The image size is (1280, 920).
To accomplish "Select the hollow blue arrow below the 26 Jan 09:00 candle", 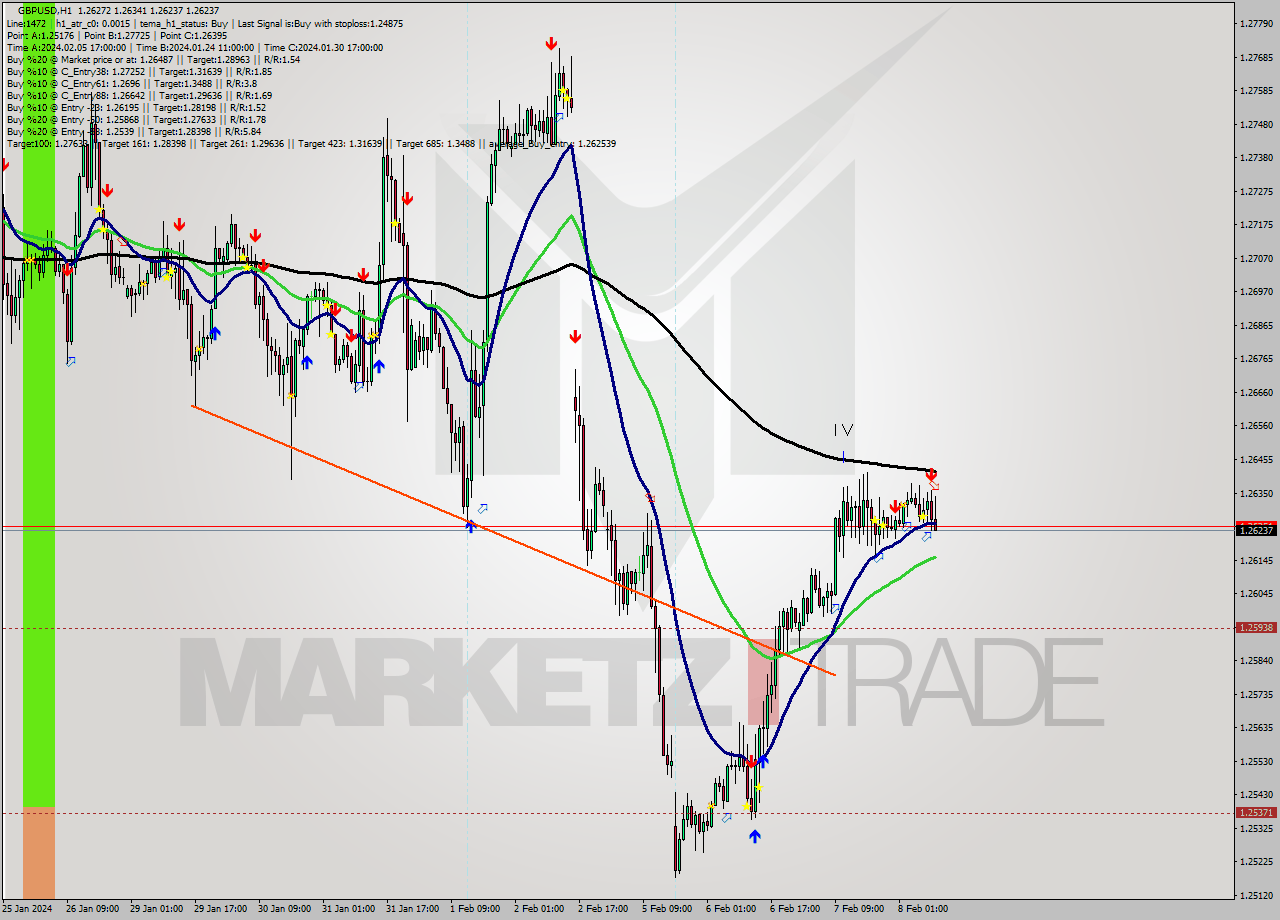I will coord(70,361).
